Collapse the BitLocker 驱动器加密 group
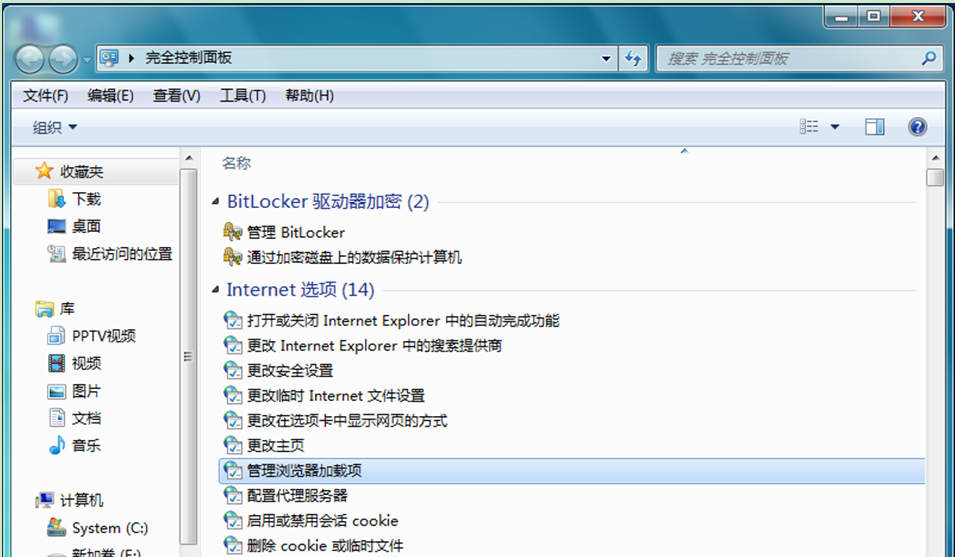955x557 pixels. coord(216,202)
